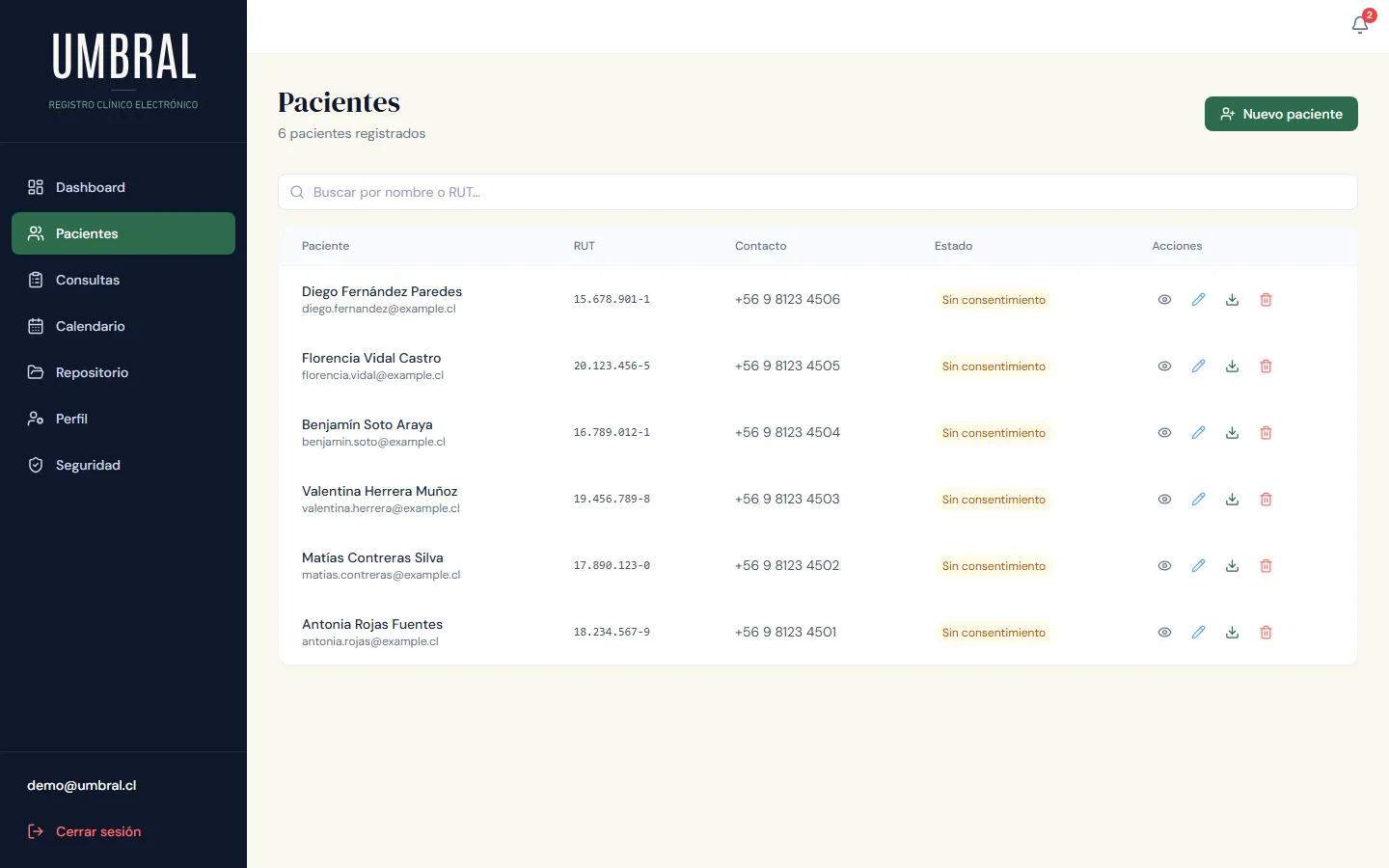Click email diego.fernandez@example.cl

pyautogui.click(x=378, y=309)
